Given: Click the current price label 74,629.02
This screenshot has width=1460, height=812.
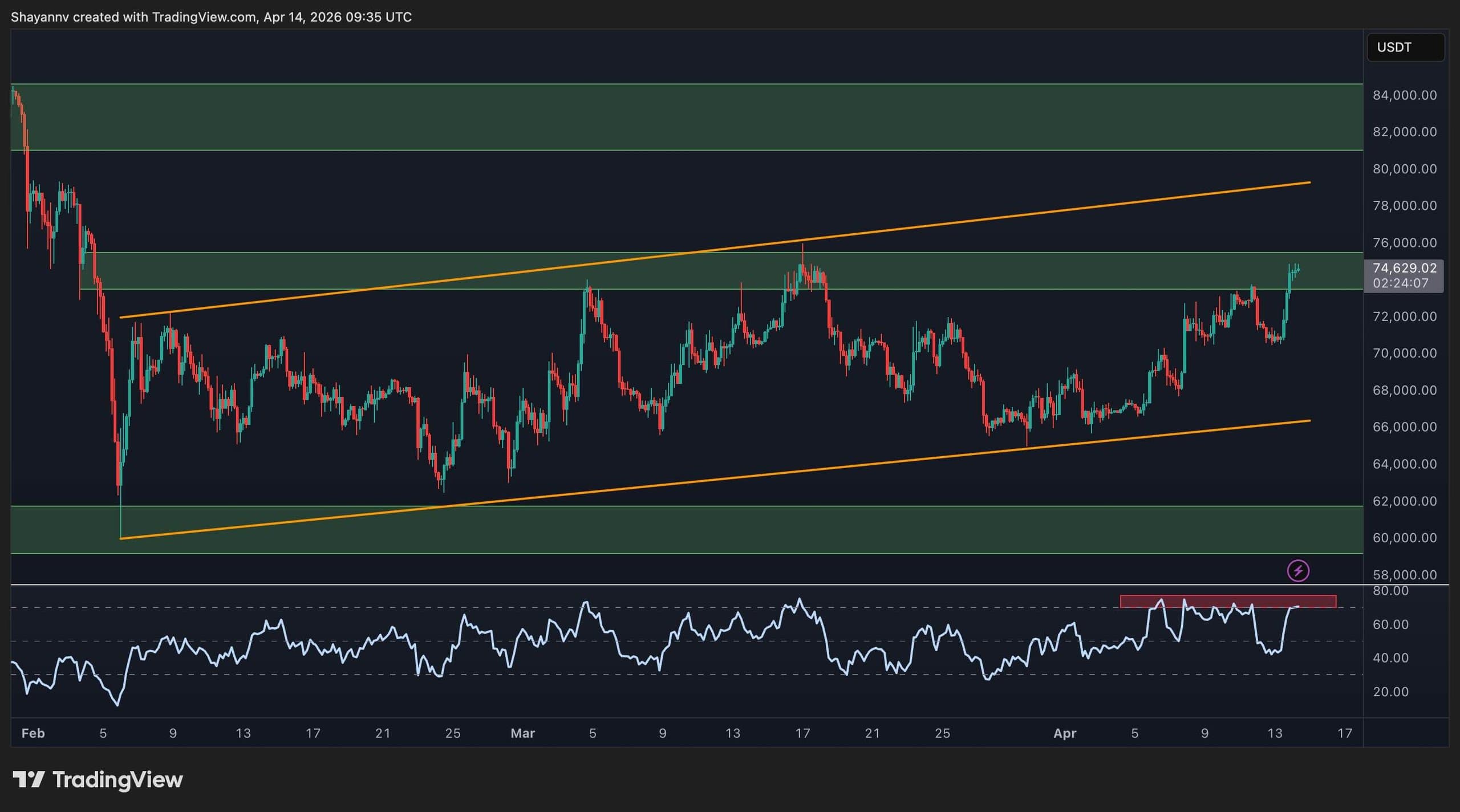Looking at the screenshot, I should (x=1404, y=268).
